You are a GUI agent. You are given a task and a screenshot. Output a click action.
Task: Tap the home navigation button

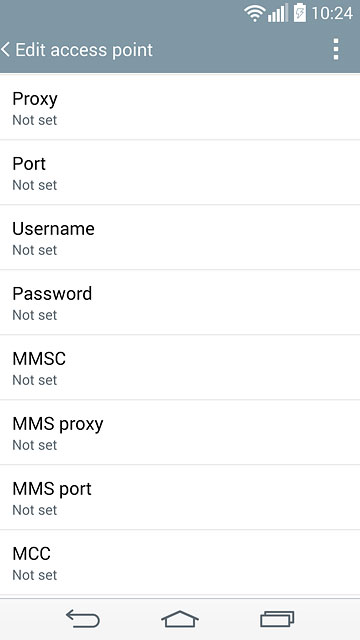180,618
